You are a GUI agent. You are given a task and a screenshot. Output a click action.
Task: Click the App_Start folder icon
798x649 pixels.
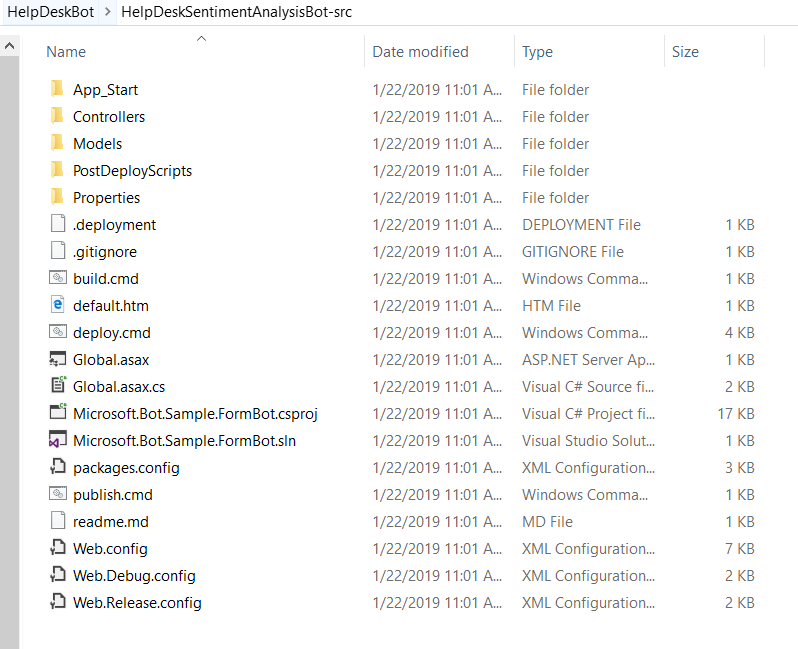point(58,89)
